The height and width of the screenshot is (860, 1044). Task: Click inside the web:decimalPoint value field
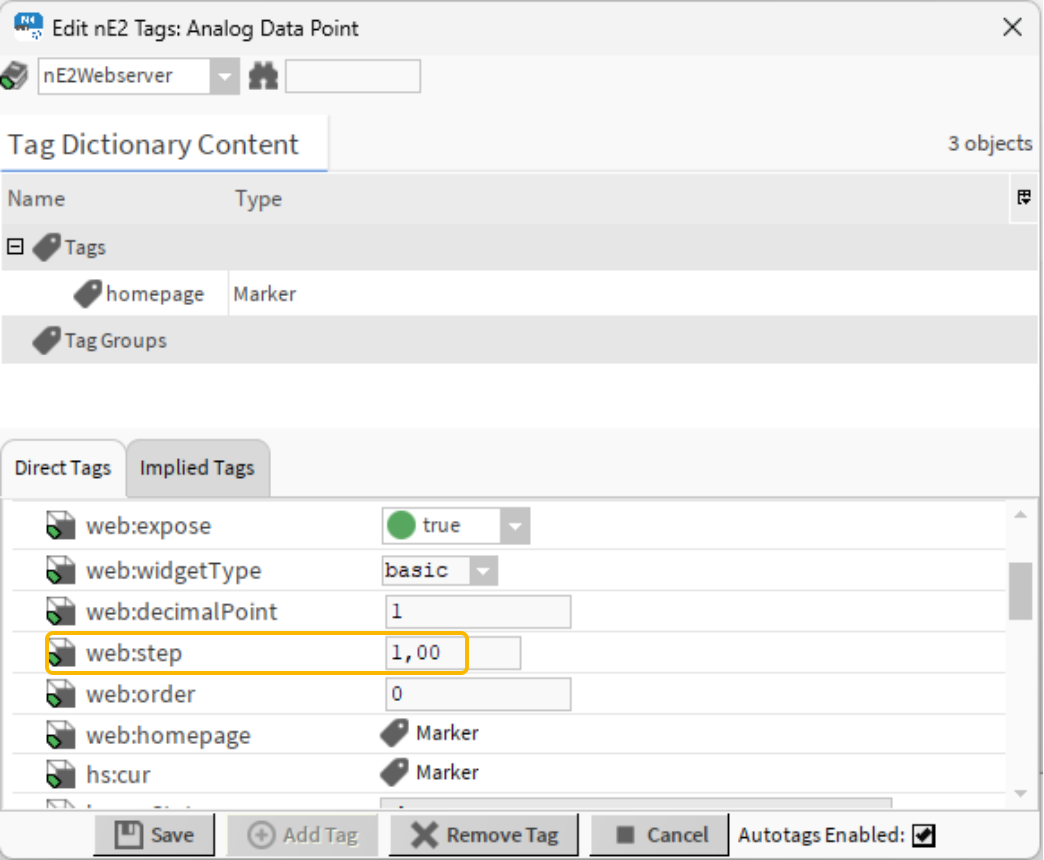tap(477, 611)
